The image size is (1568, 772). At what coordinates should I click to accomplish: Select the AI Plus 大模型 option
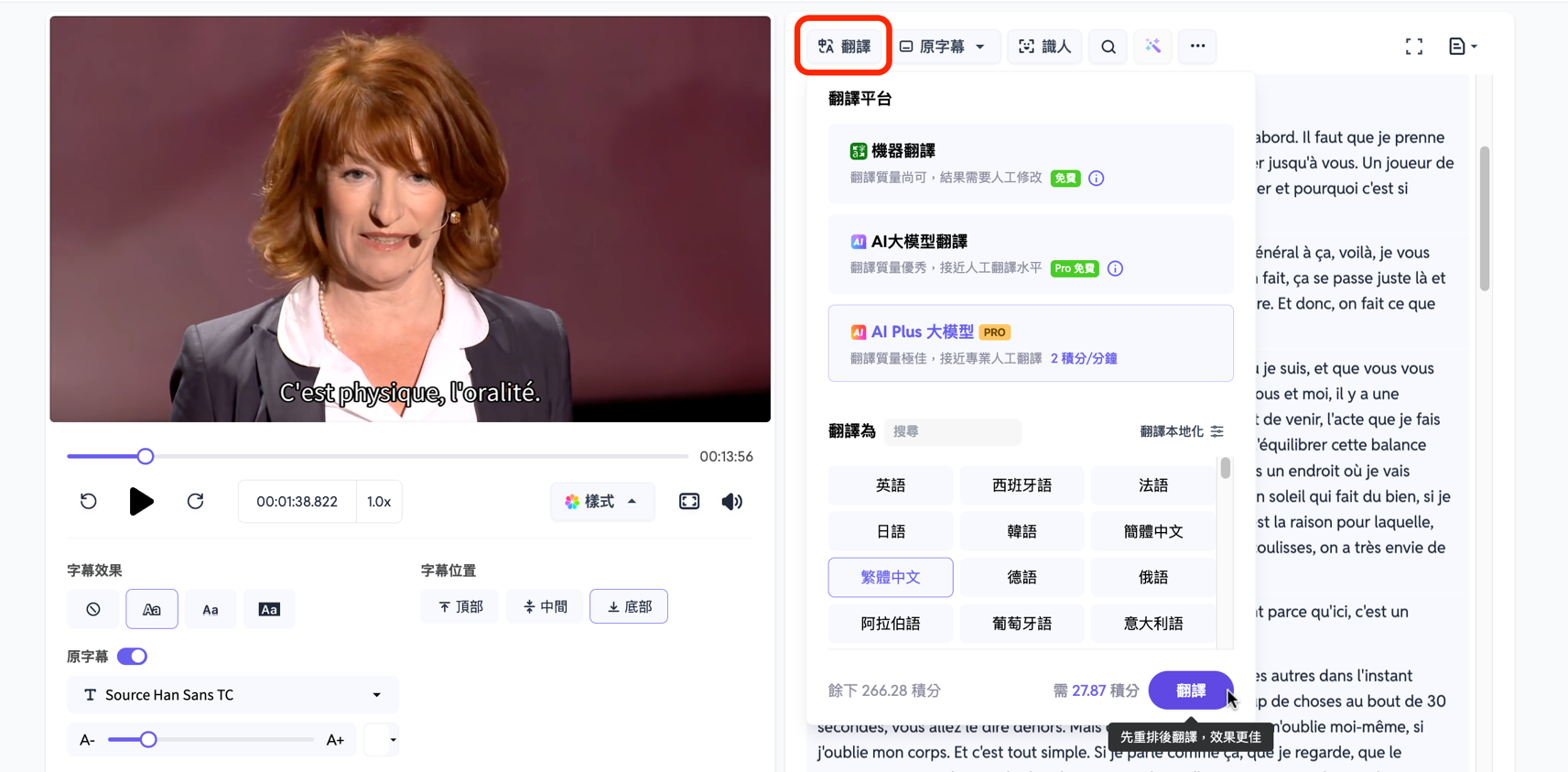coord(1031,343)
